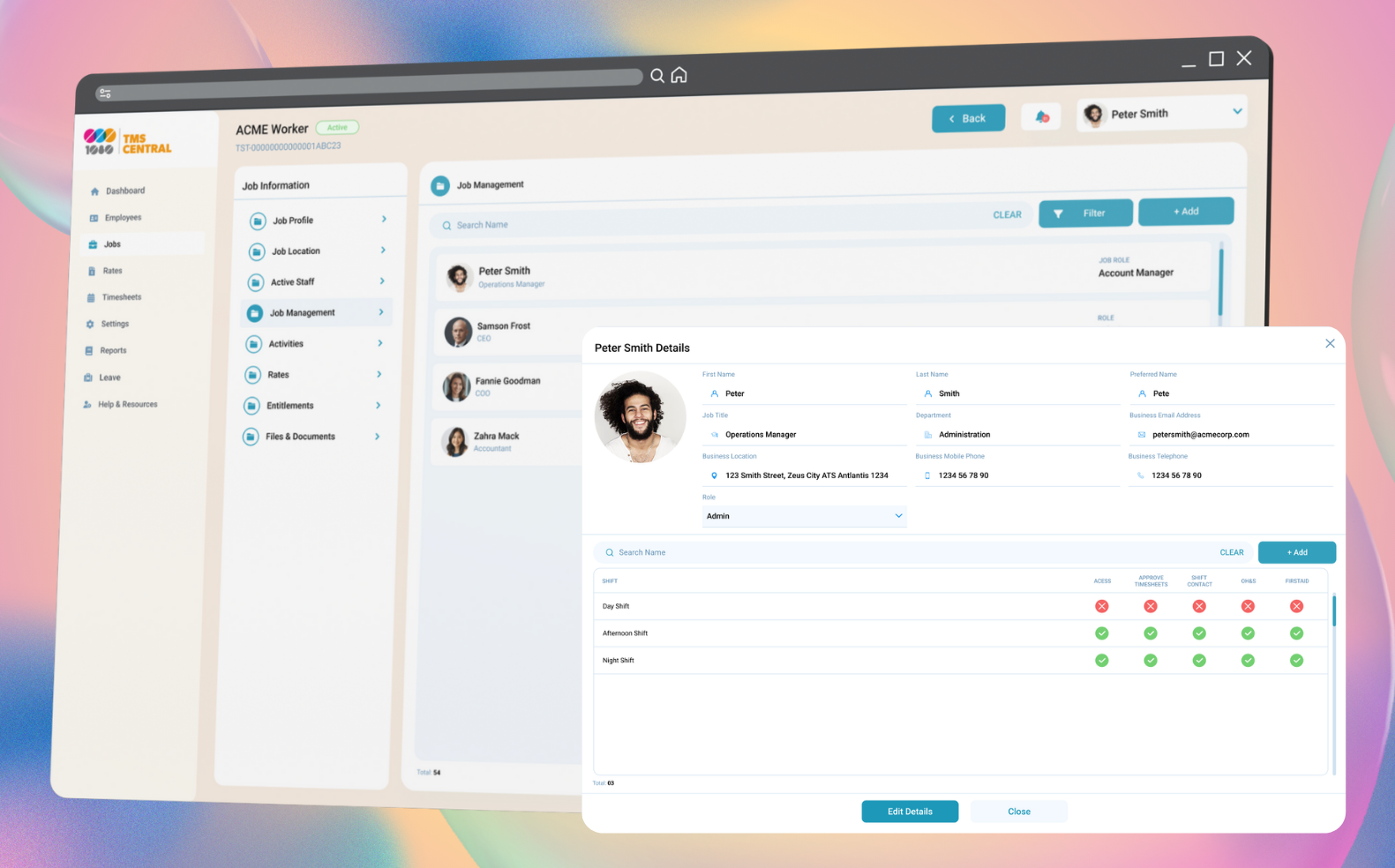Click the browser home icon
Image resolution: width=1395 pixels, height=868 pixels.
click(x=679, y=75)
